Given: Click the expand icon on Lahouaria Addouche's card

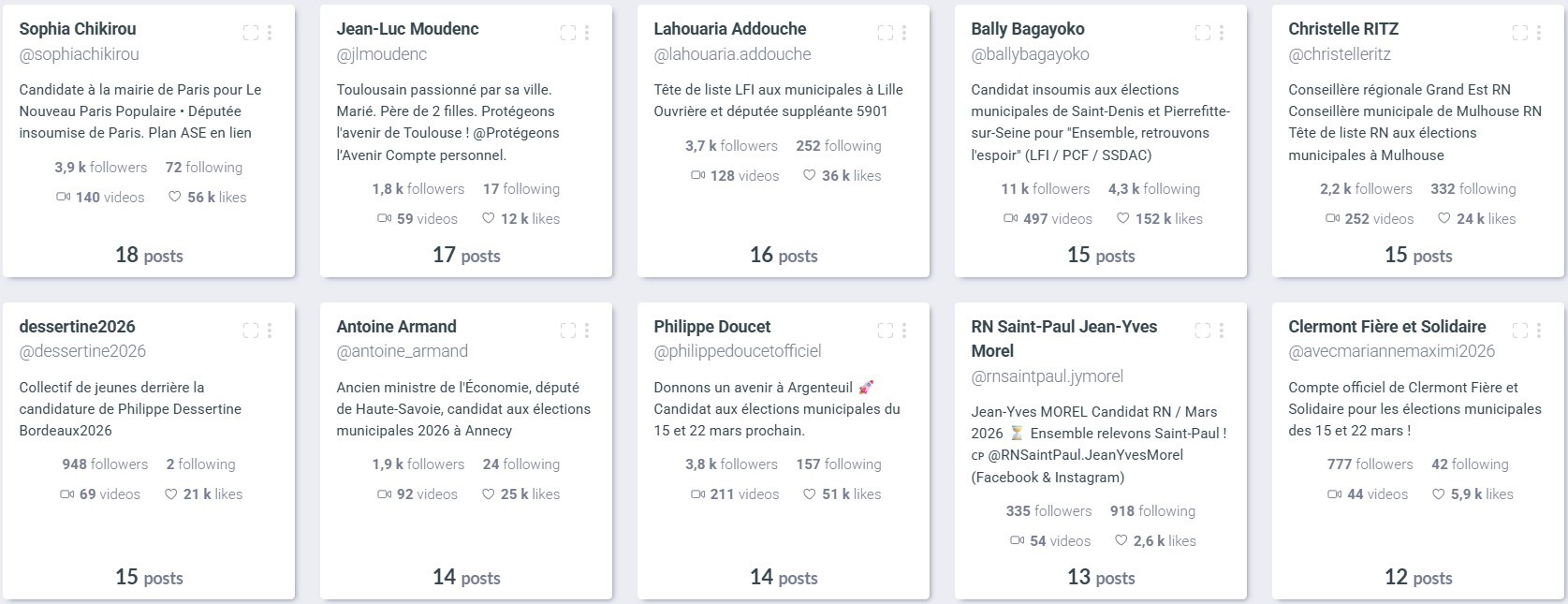Looking at the screenshot, I should pos(885,33).
